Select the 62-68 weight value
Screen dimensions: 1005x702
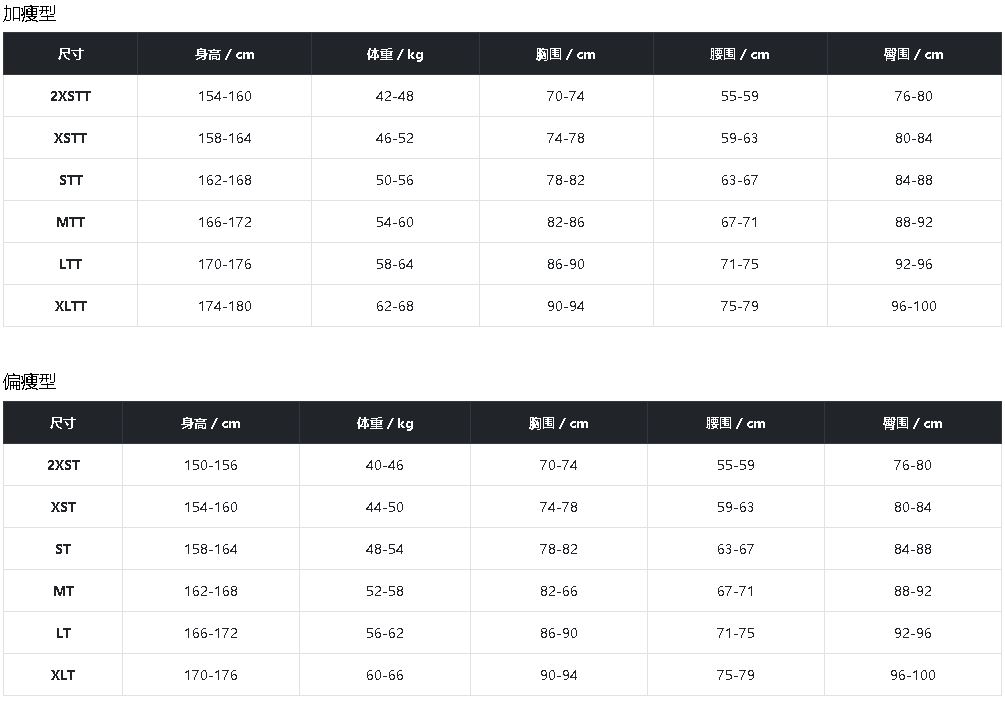(x=394, y=306)
